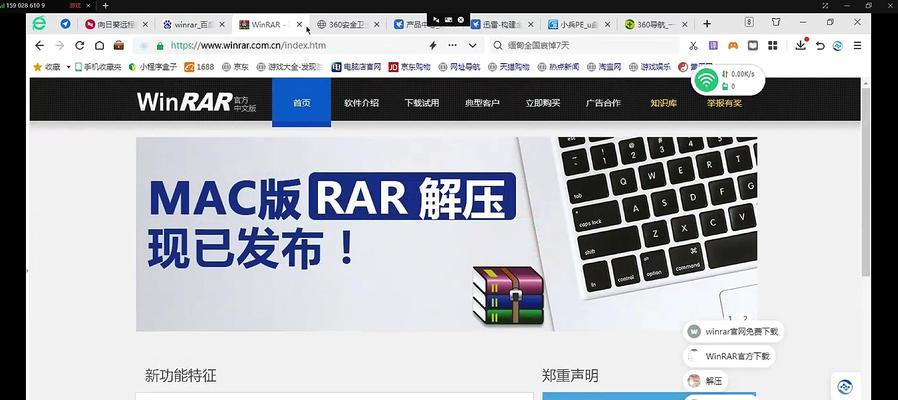Click the 解压 suggestion bubble
The height and width of the screenshot is (400, 898).
pyautogui.click(x=706, y=381)
